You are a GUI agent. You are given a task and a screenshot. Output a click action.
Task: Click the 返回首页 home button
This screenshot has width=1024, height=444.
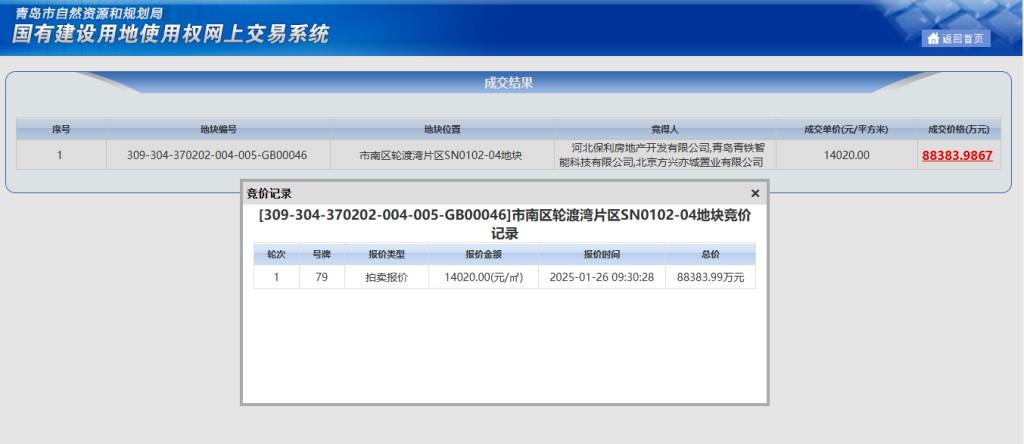pyautogui.click(x=955, y=39)
